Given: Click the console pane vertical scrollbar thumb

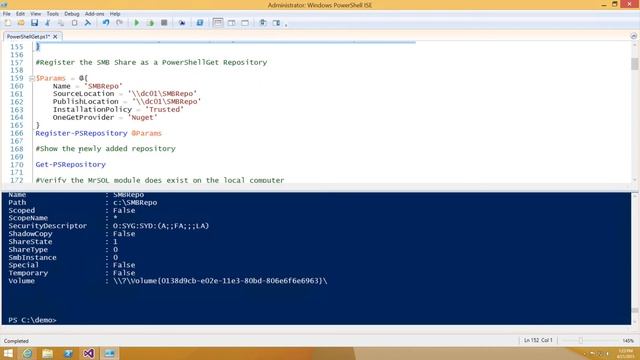Looking at the screenshot, I should coord(635,311).
